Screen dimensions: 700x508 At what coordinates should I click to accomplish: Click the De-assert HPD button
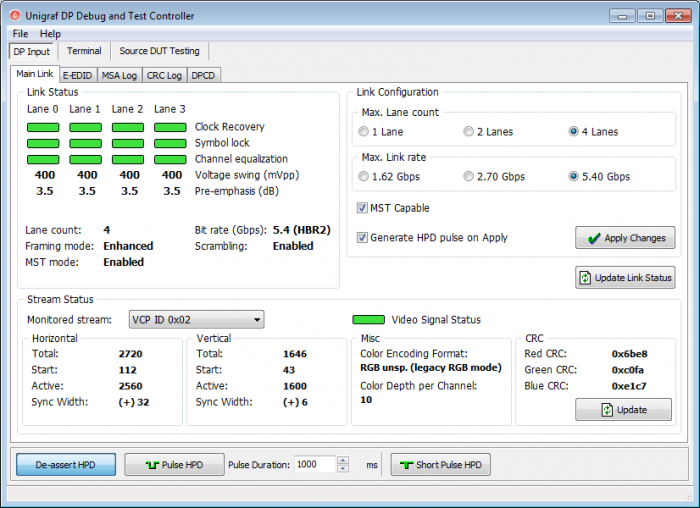click(66, 465)
